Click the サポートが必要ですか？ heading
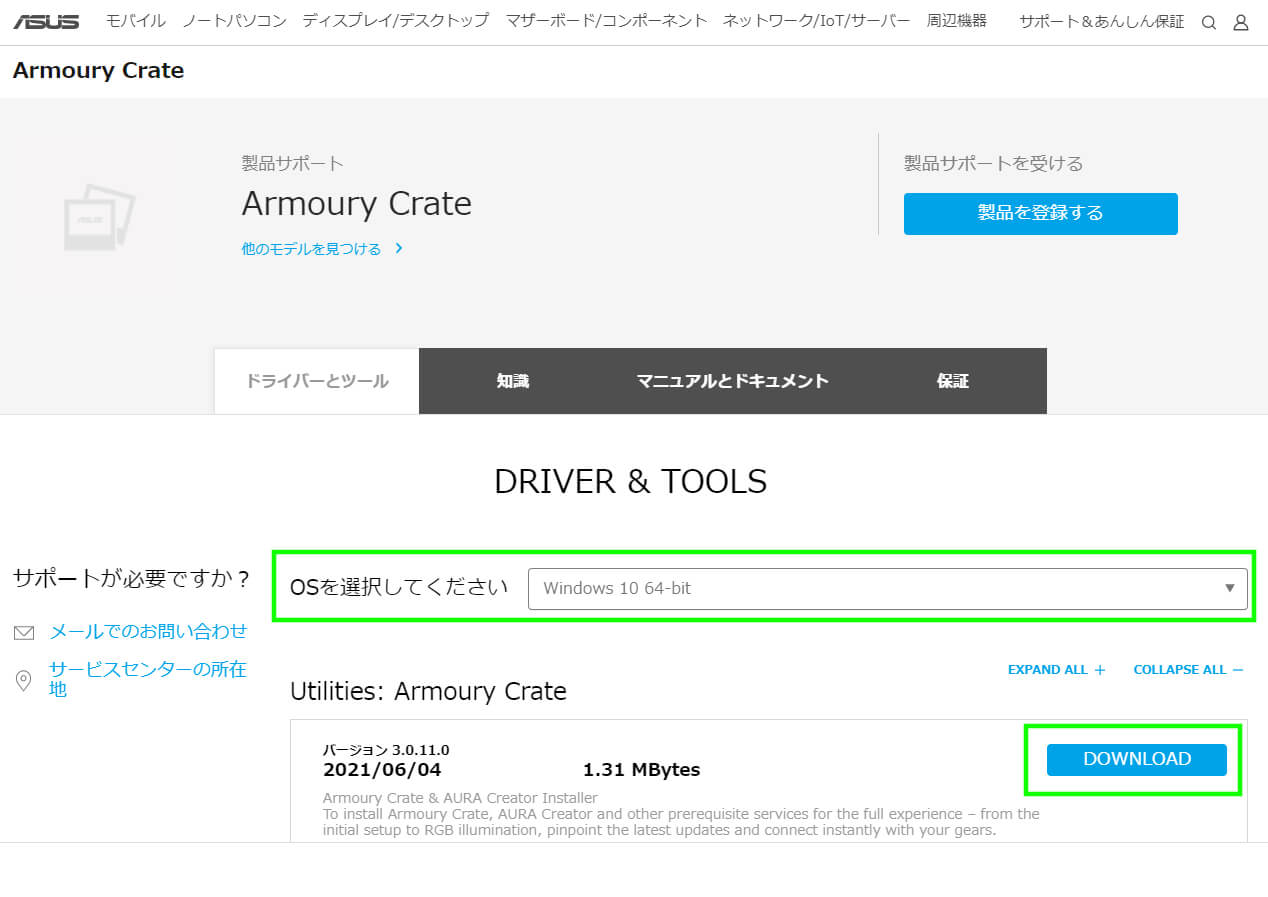Screen dimensions: 1268x897 pyautogui.click(x=131, y=578)
